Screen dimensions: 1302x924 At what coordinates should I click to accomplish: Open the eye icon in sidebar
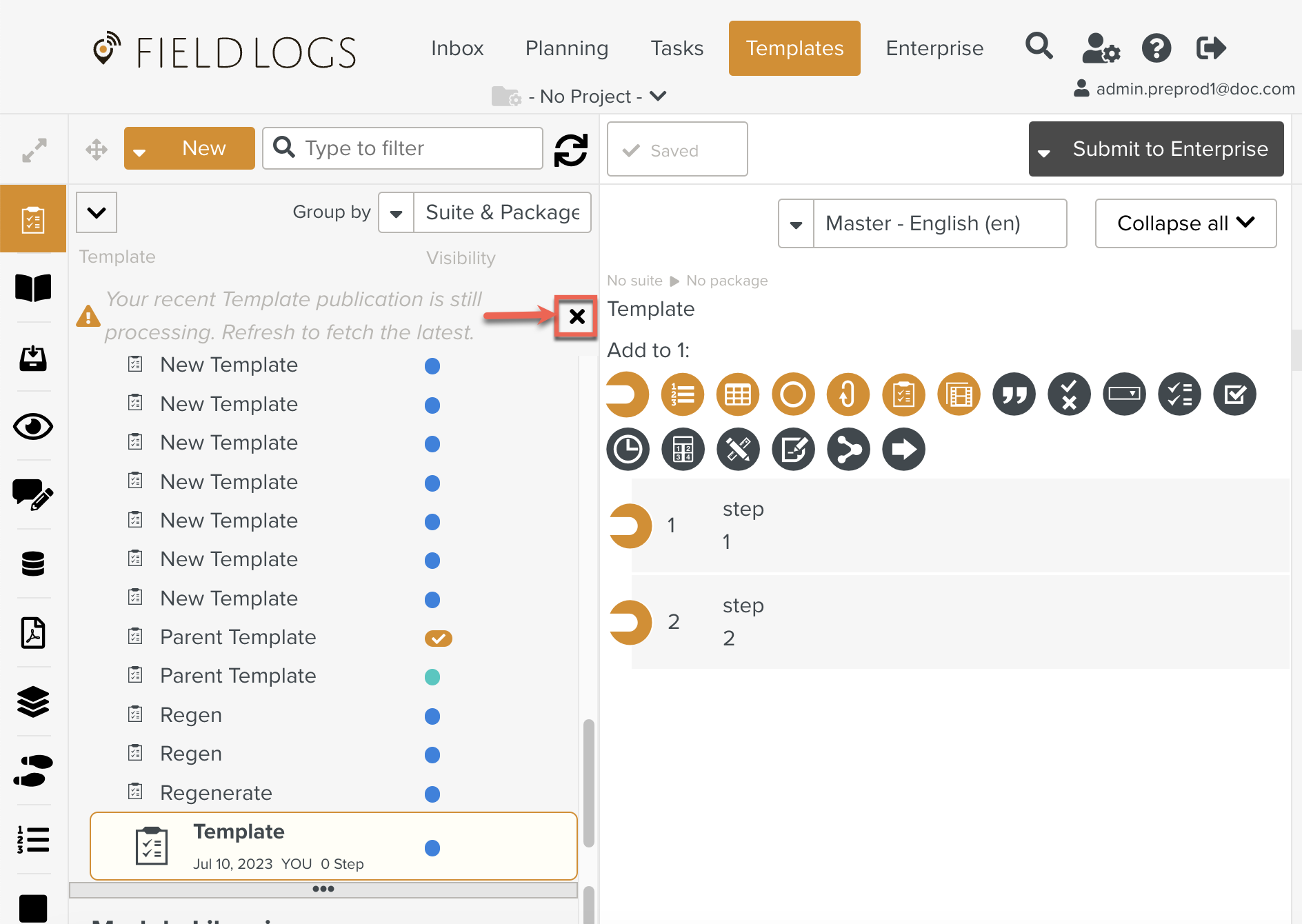click(x=33, y=427)
